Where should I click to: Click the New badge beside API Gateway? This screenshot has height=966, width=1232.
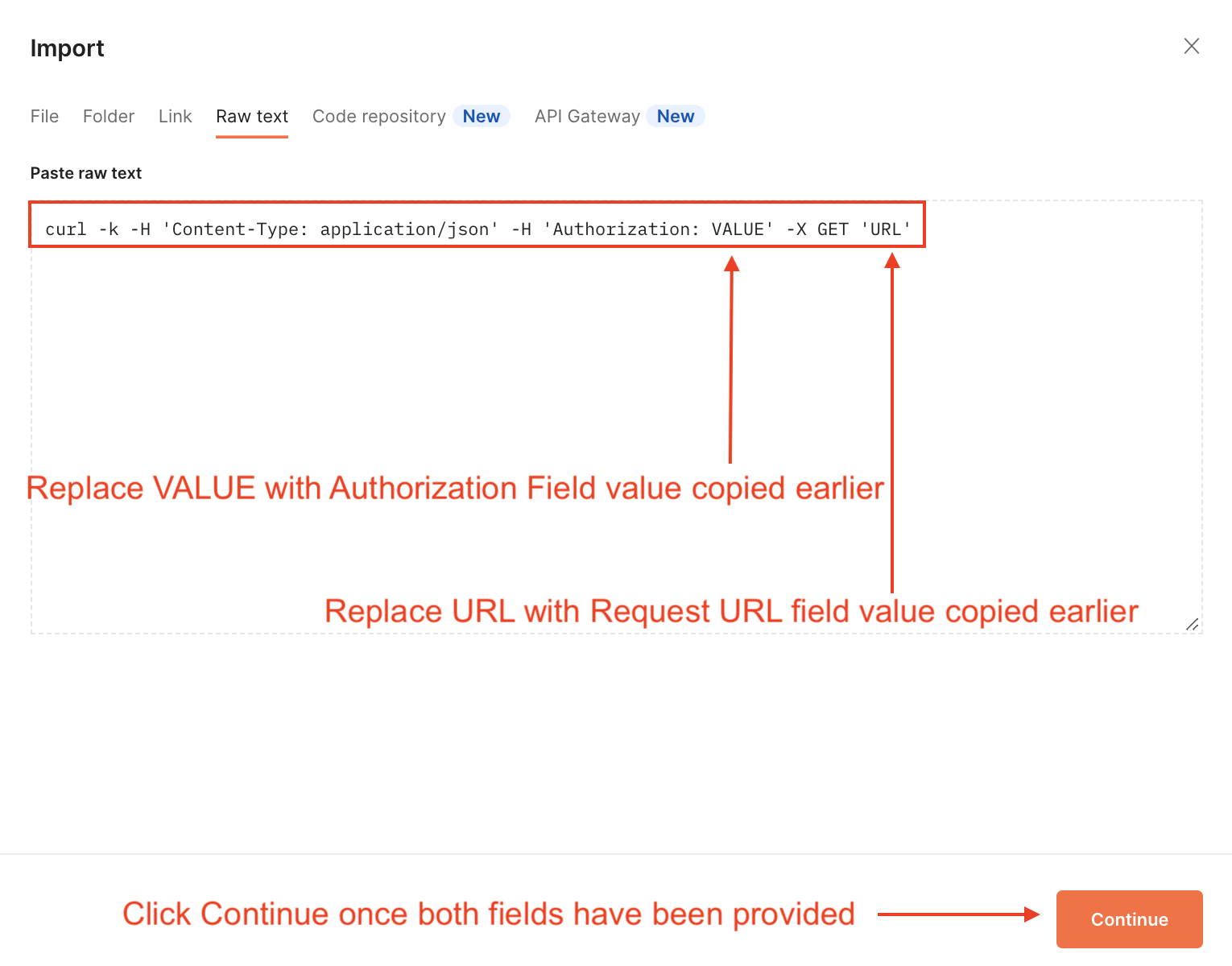(x=676, y=117)
